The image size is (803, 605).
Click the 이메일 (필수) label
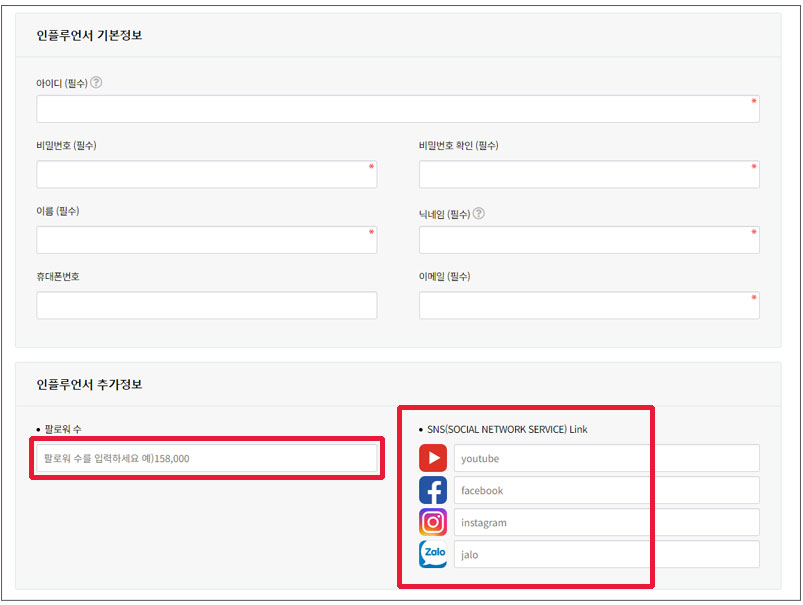pos(445,277)
